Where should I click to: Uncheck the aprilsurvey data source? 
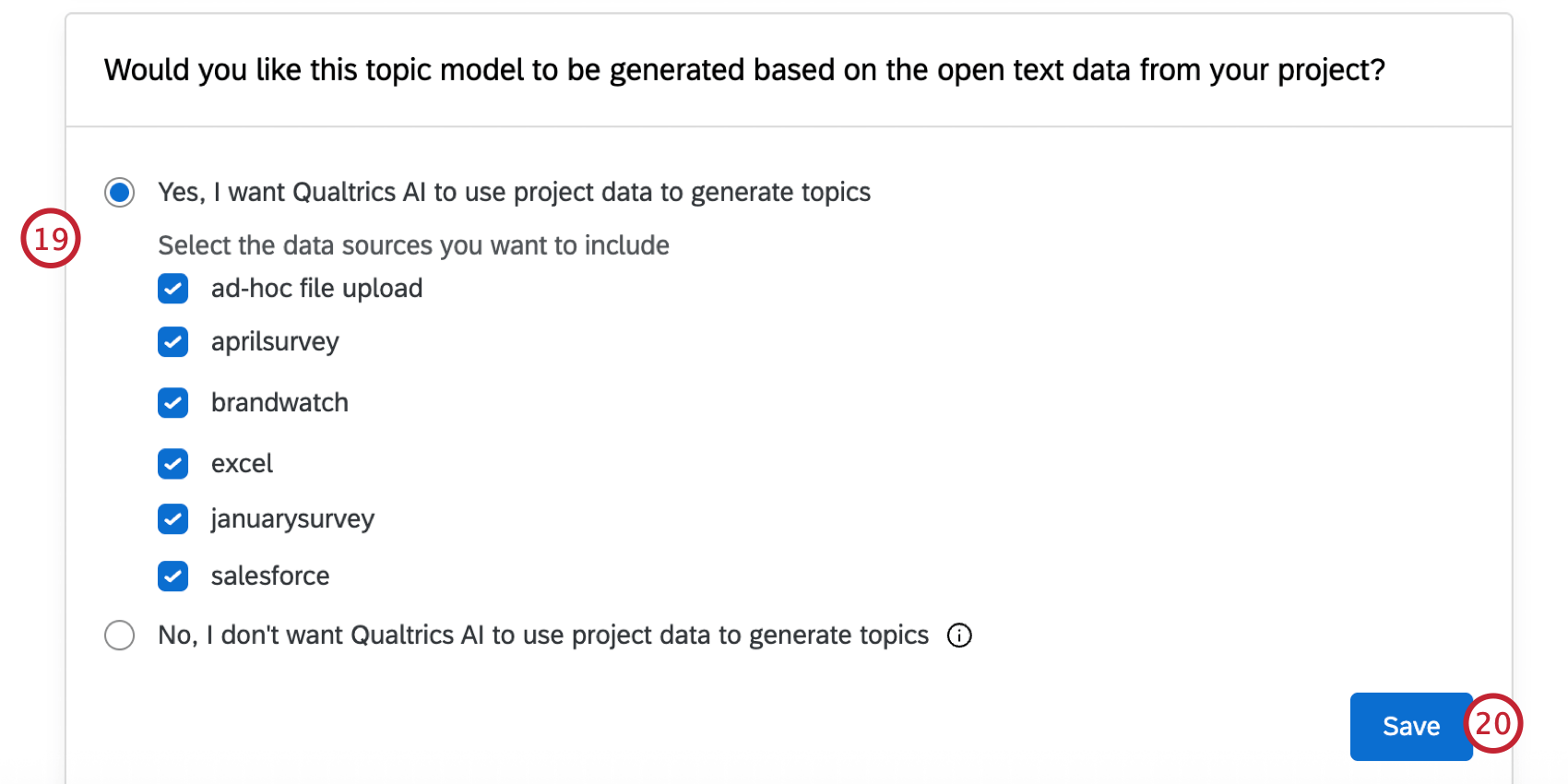pyautogui.click(x=172, y=342)
